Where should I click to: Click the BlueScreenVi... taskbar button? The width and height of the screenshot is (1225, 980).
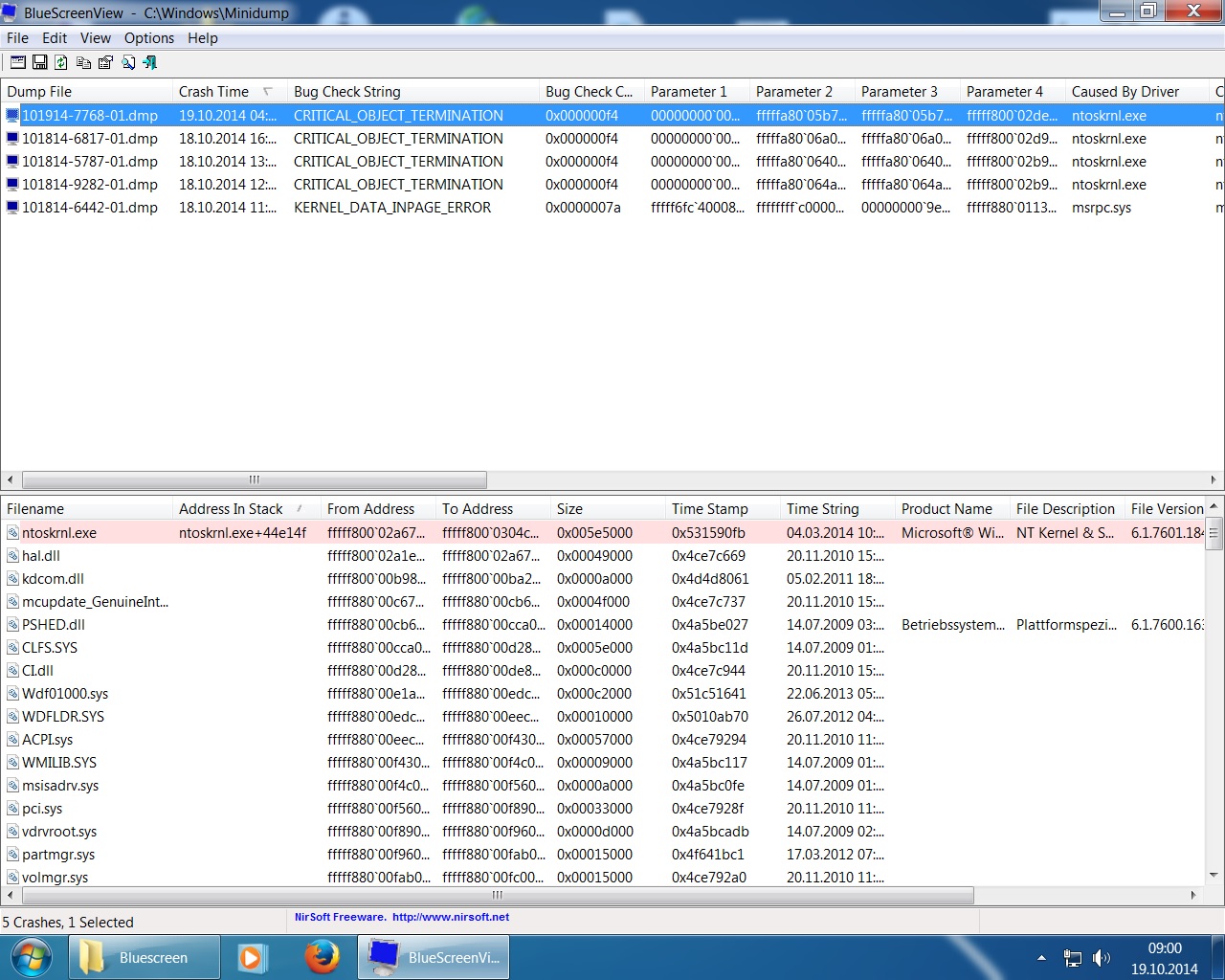[434, 957]
